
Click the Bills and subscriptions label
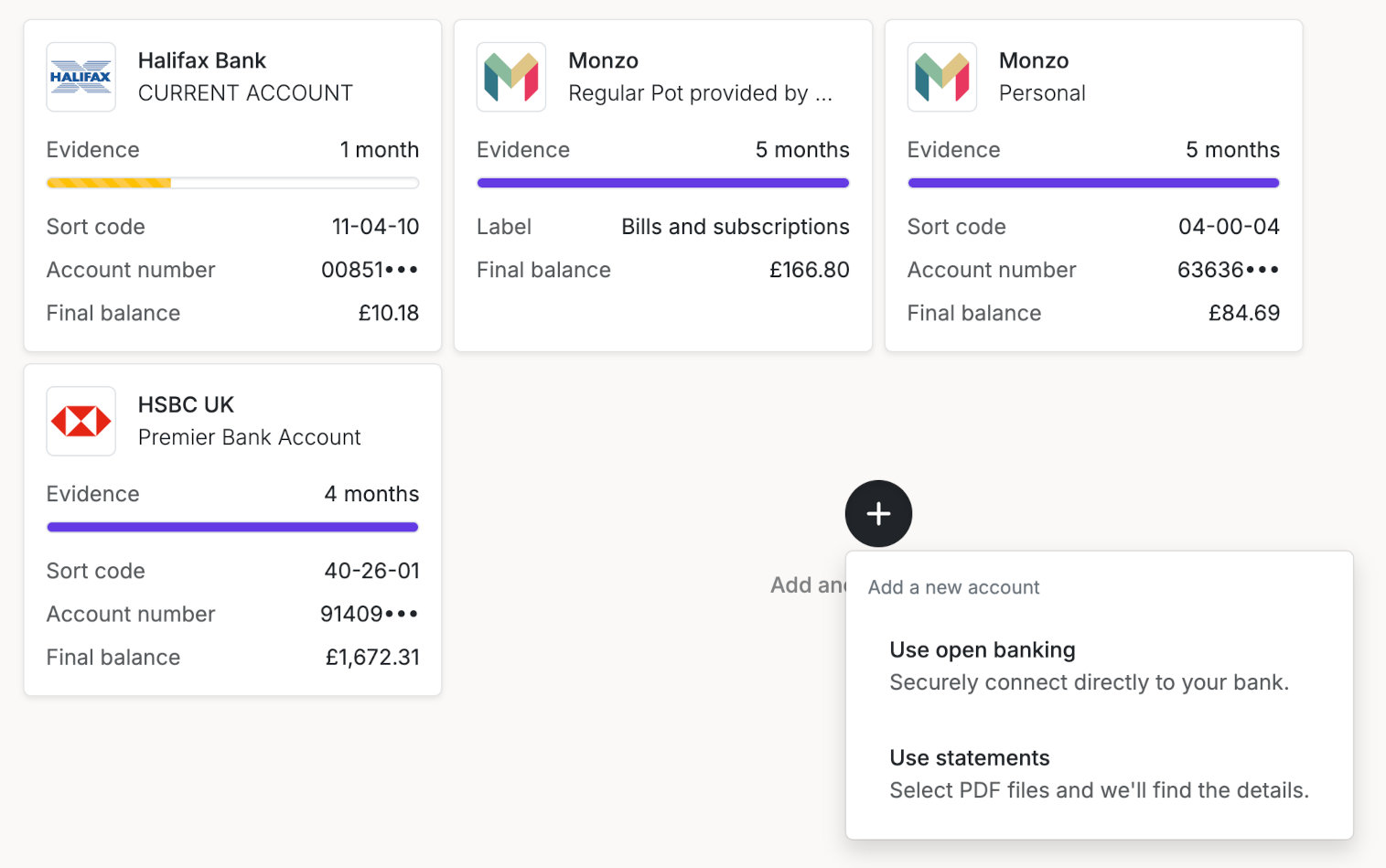click(735, 227)
